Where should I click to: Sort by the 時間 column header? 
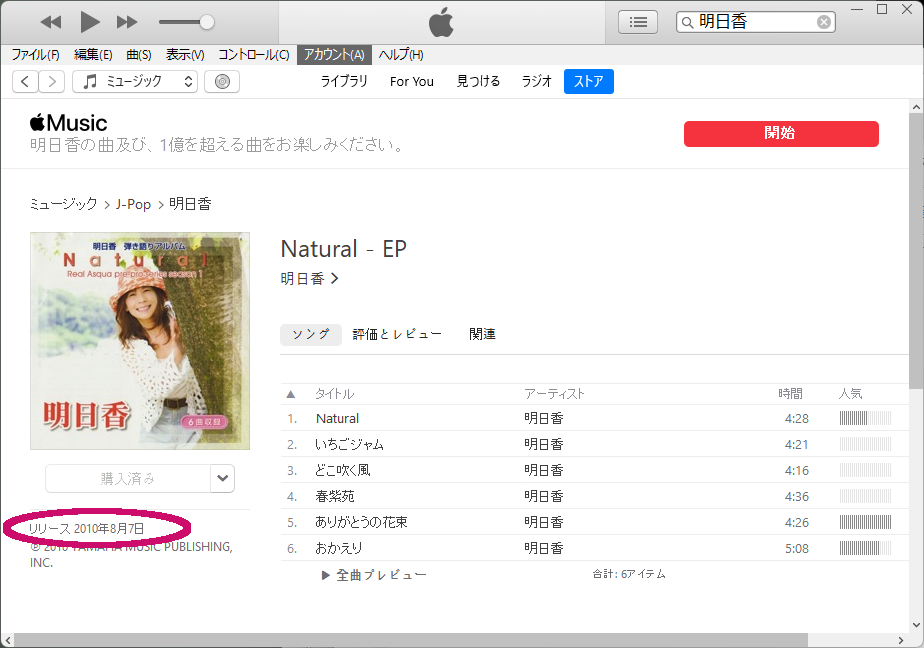(790, 394)
